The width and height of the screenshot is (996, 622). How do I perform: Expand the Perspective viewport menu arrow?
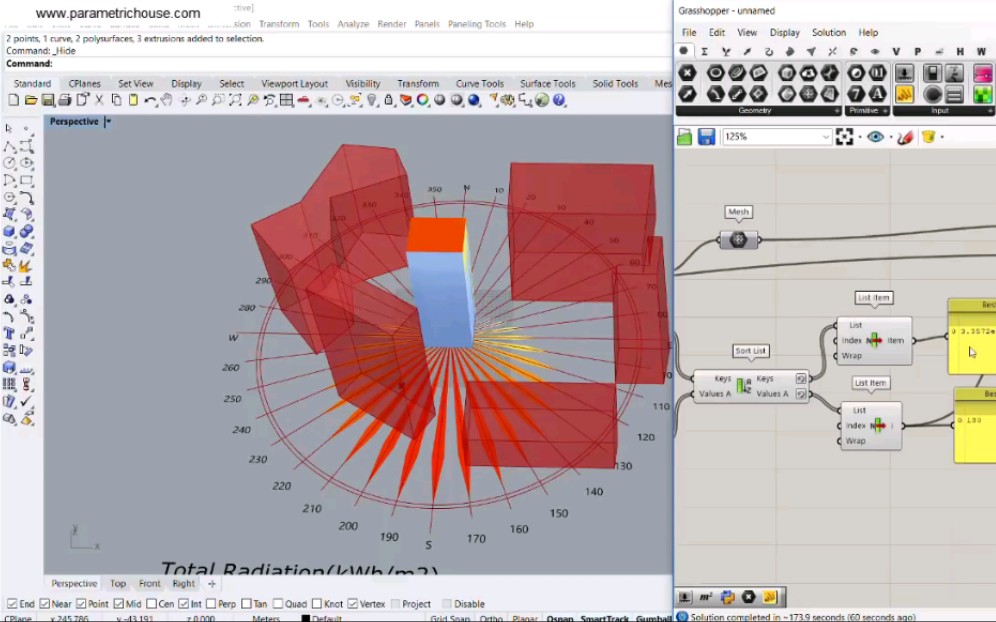pyautogui.click(x=108, y=122)
